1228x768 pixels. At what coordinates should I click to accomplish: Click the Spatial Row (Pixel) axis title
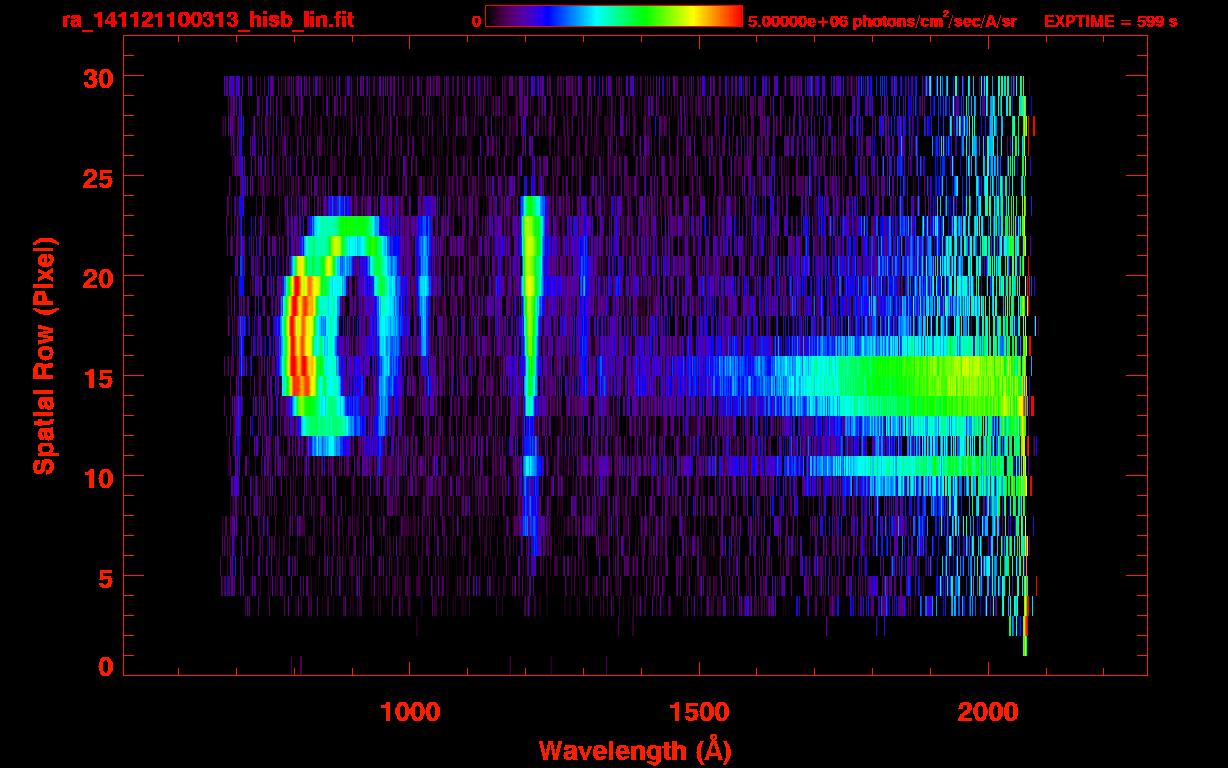(44, 355)
